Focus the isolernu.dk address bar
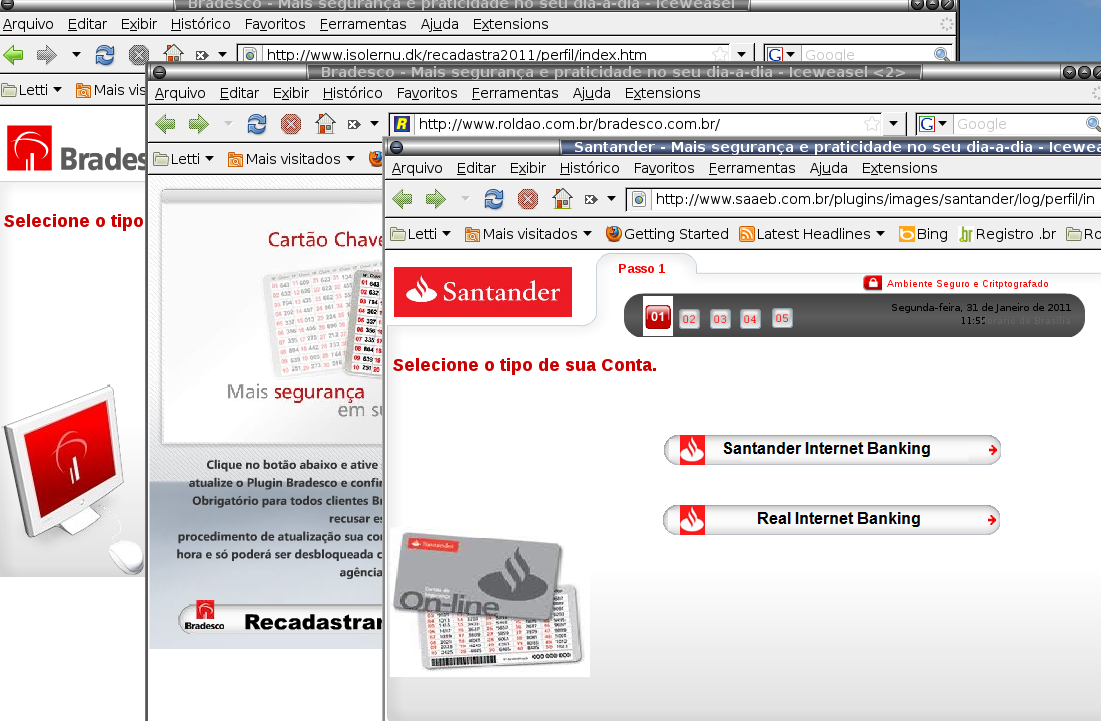The image size is (1101, 721). [x=488, y=54]
